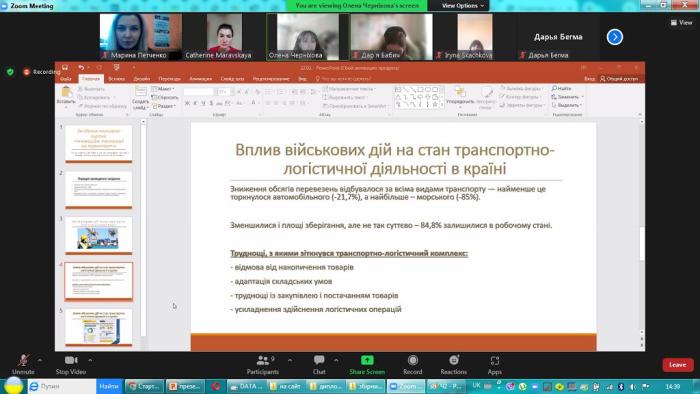Click the Stop Video camera icon
Image resolution: width=700 pixels, height=394 pixels.
click(x=71, y=360)
